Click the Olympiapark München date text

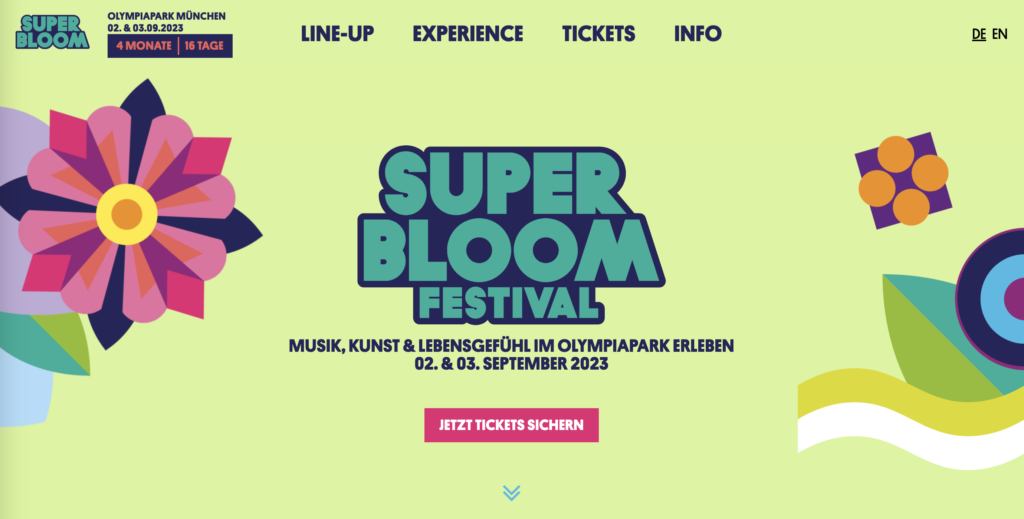coord(167,22)
